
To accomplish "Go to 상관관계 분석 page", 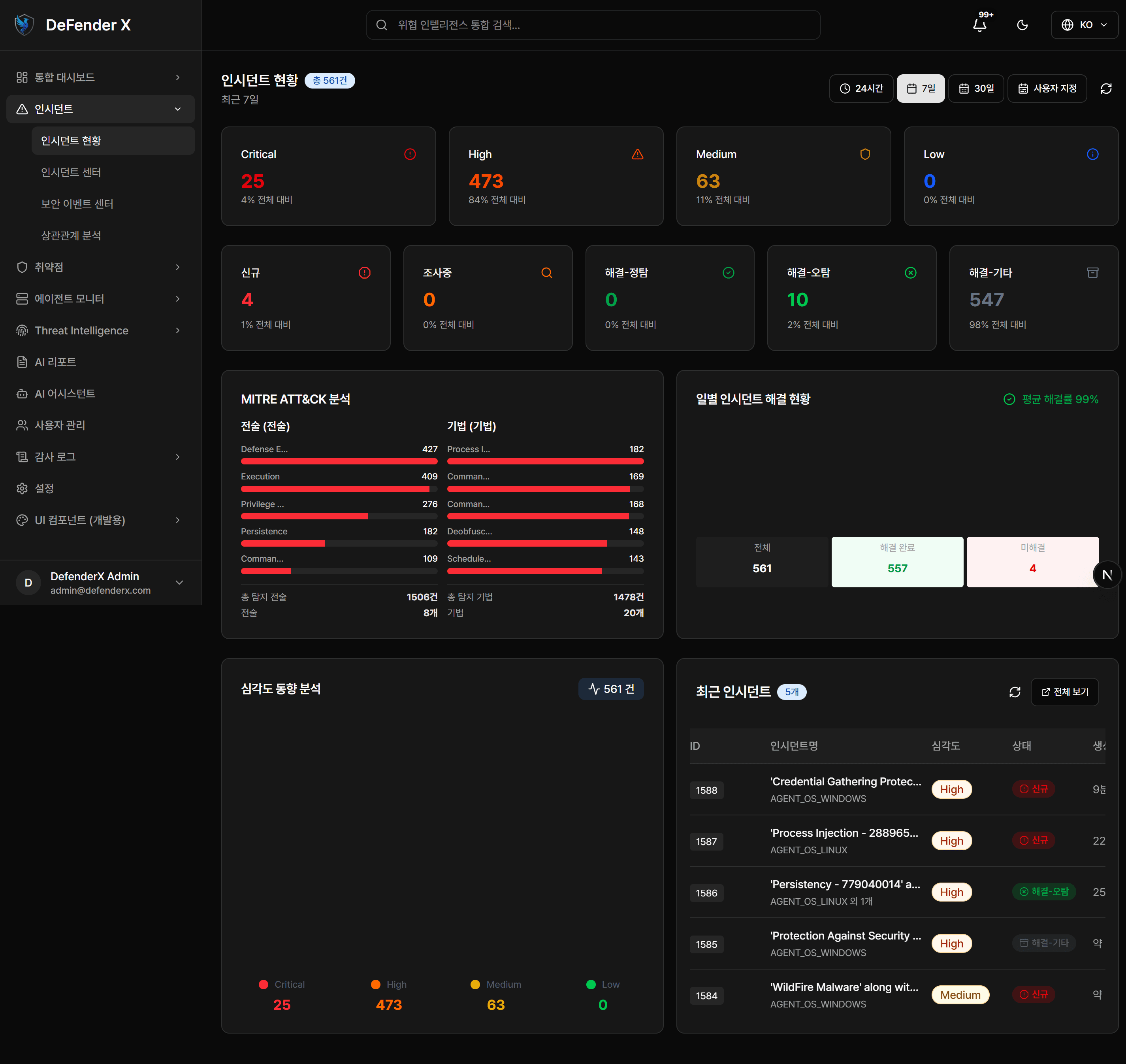I will pyautogui.click(x=71, y=236).
